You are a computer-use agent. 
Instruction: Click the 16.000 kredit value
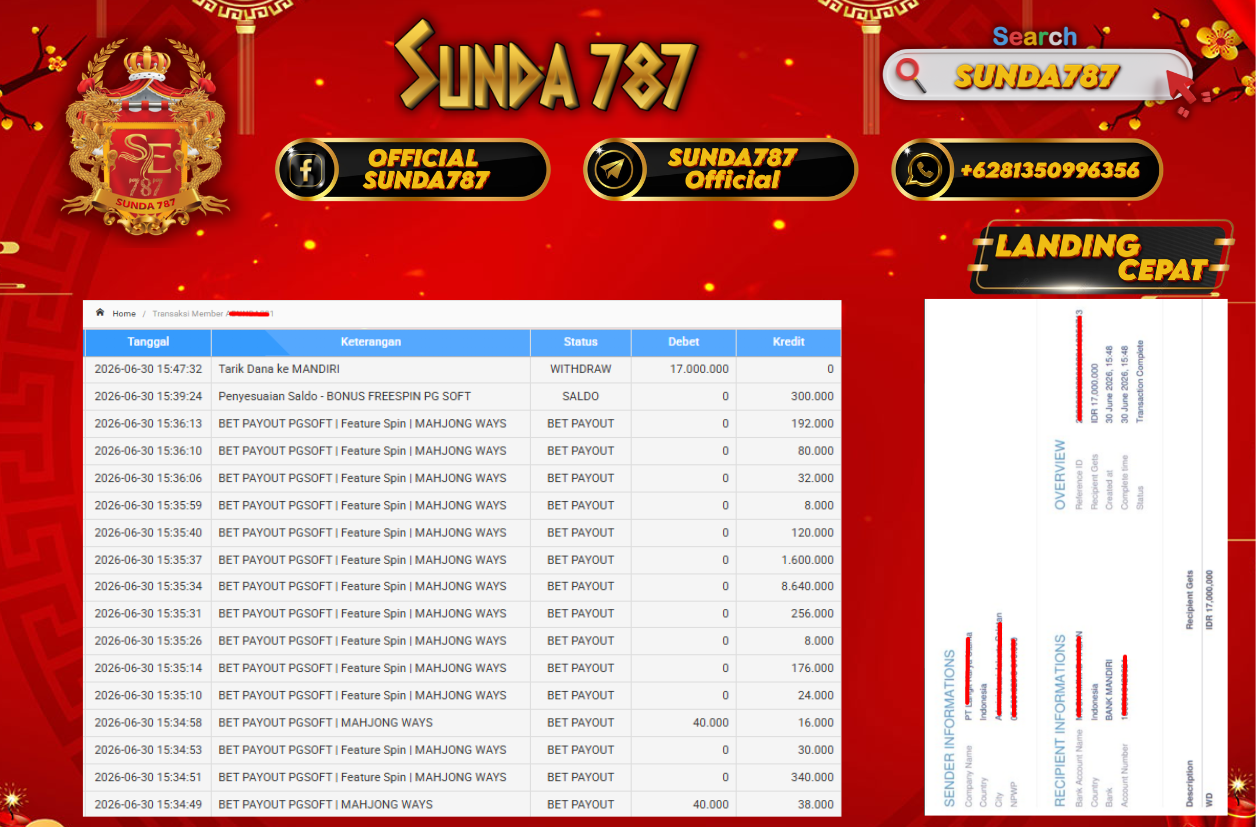coord(816,722)
